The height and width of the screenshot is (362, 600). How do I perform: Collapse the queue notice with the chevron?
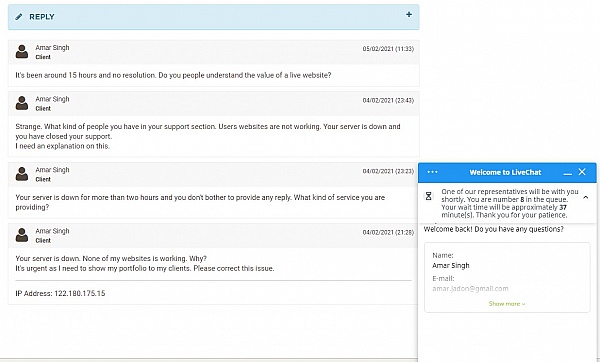coord(585,197)
